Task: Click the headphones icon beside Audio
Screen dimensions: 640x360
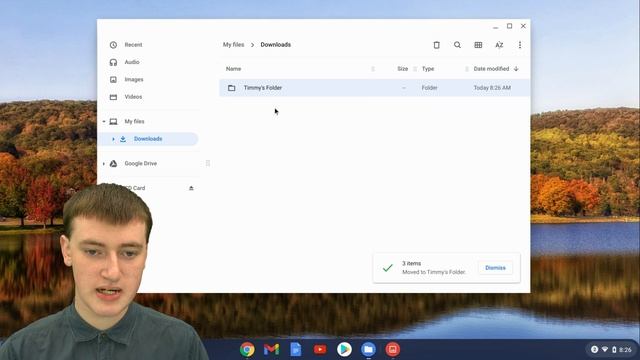Action: 113,62
